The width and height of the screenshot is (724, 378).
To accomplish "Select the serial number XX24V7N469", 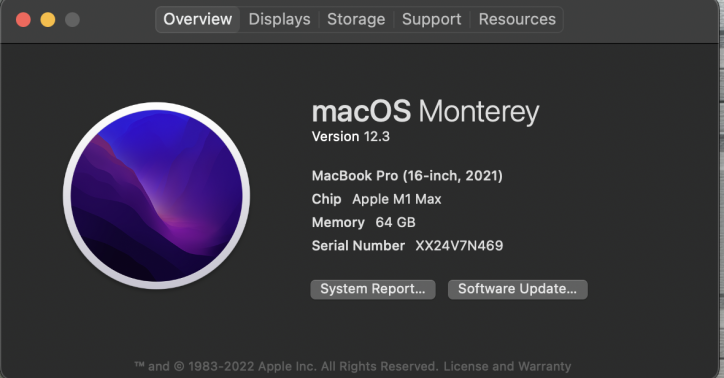I will (459, 246).
